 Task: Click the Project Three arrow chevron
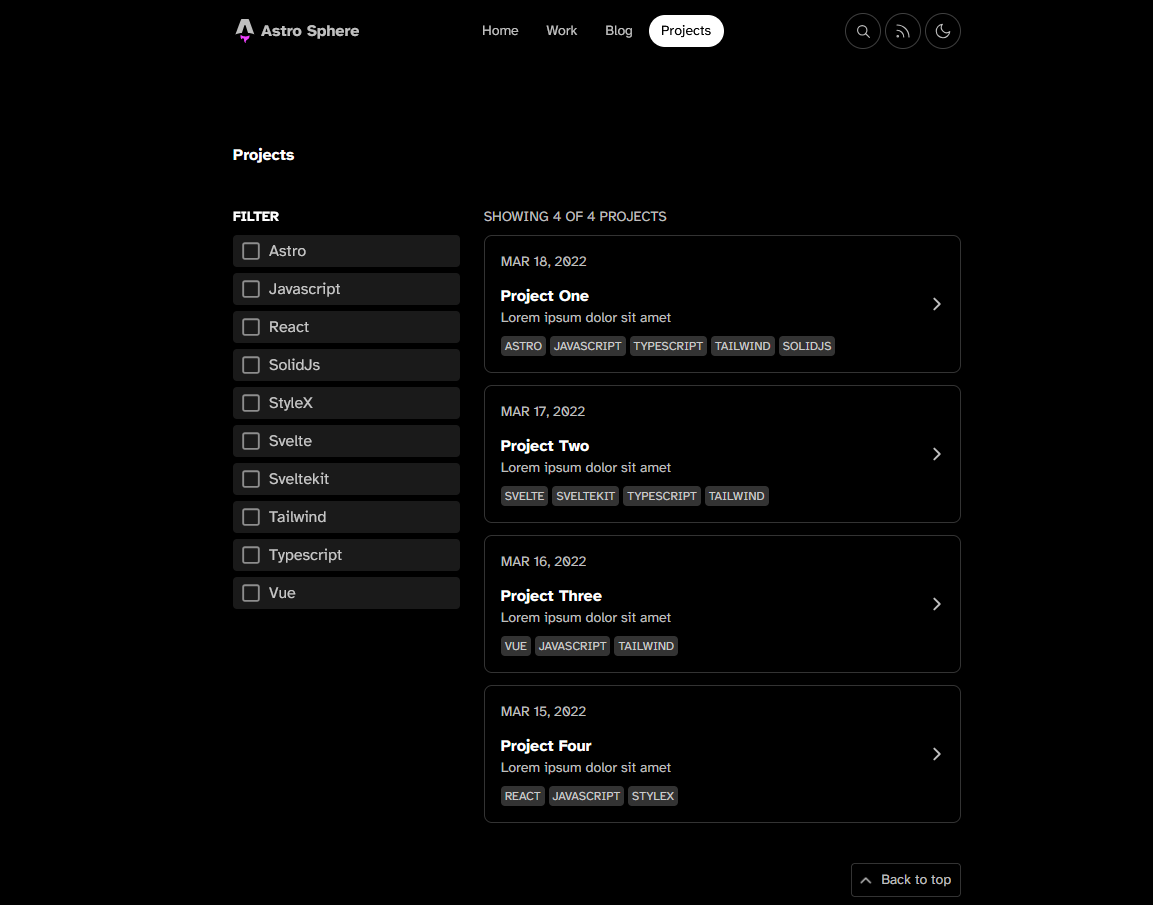pyautogui.click(x=936, y=604)
